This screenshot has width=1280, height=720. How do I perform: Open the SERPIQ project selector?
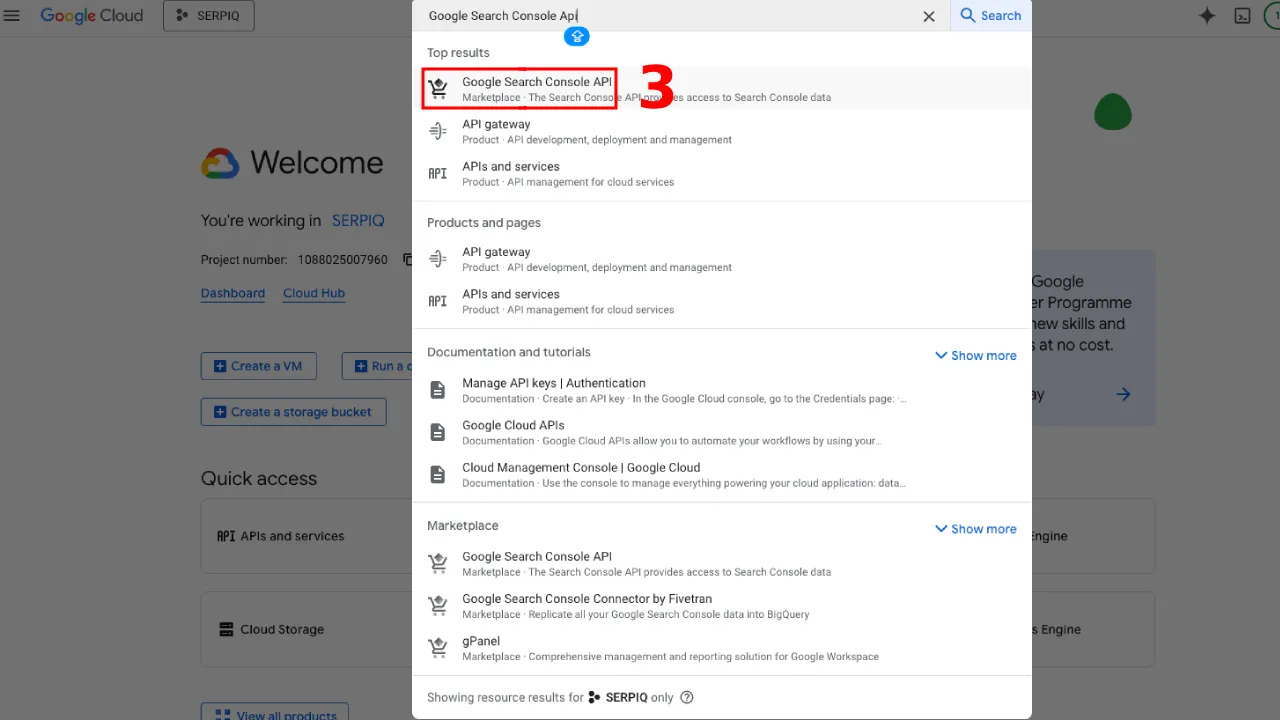(208, 16)
